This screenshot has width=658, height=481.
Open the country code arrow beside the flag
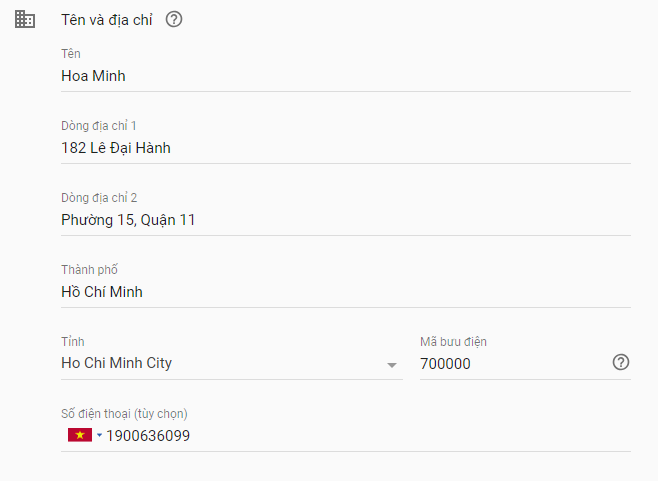(99, 435)
